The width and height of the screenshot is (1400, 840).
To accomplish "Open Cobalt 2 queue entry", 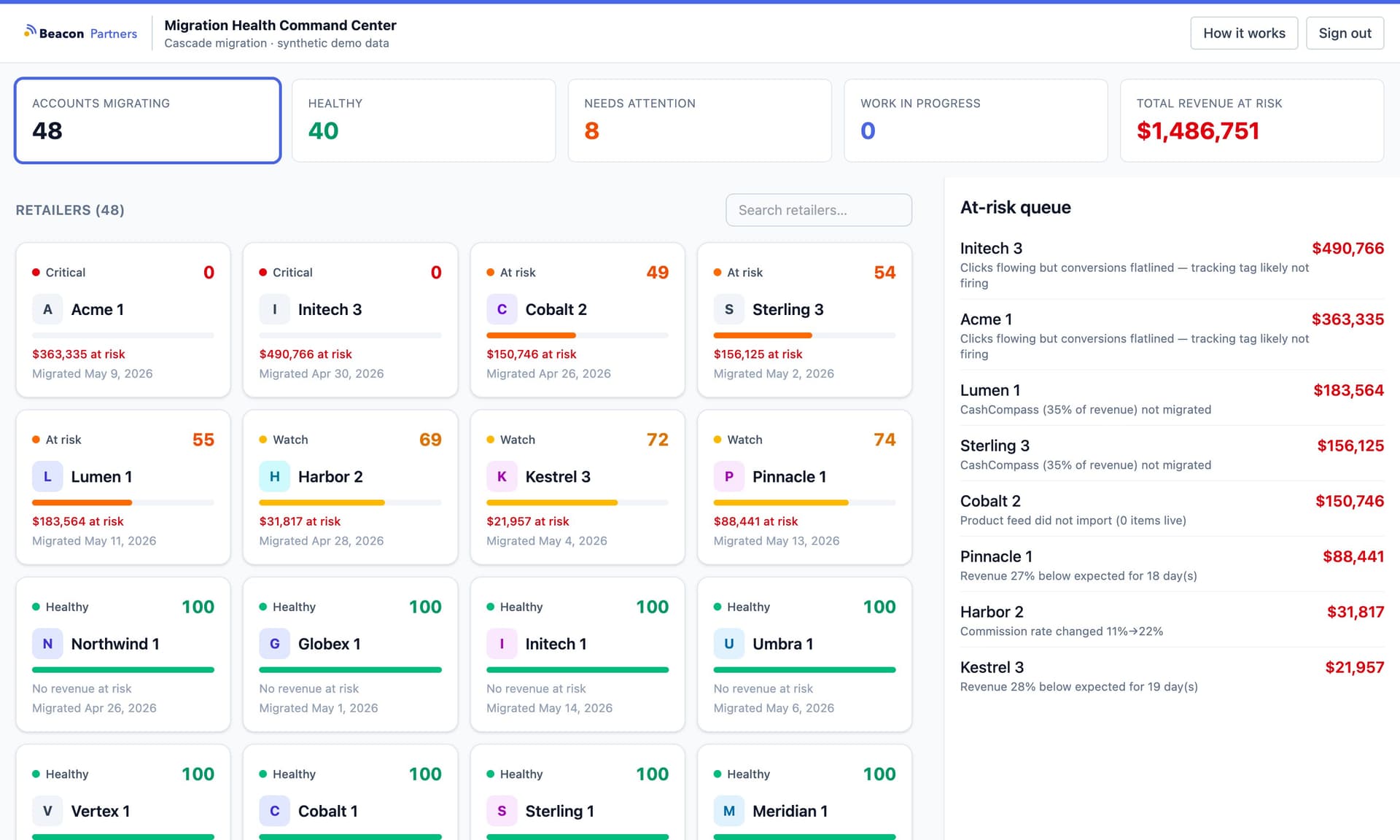I will [x=1172, y=510].
